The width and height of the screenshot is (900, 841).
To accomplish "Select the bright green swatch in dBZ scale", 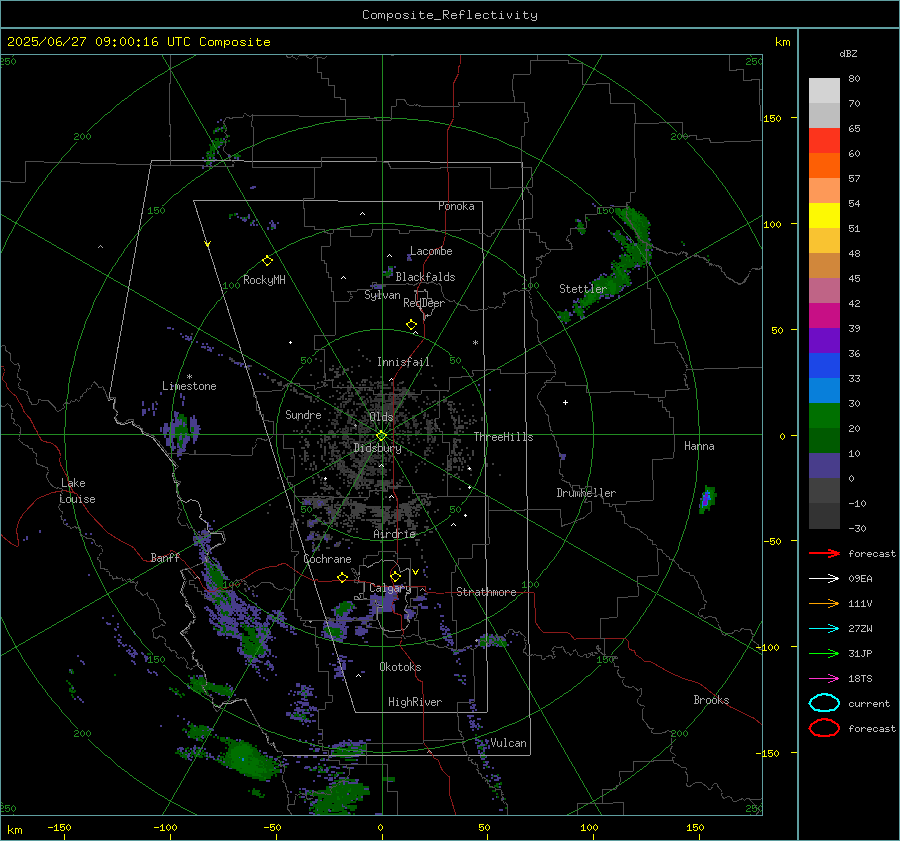I will [824, 416].
